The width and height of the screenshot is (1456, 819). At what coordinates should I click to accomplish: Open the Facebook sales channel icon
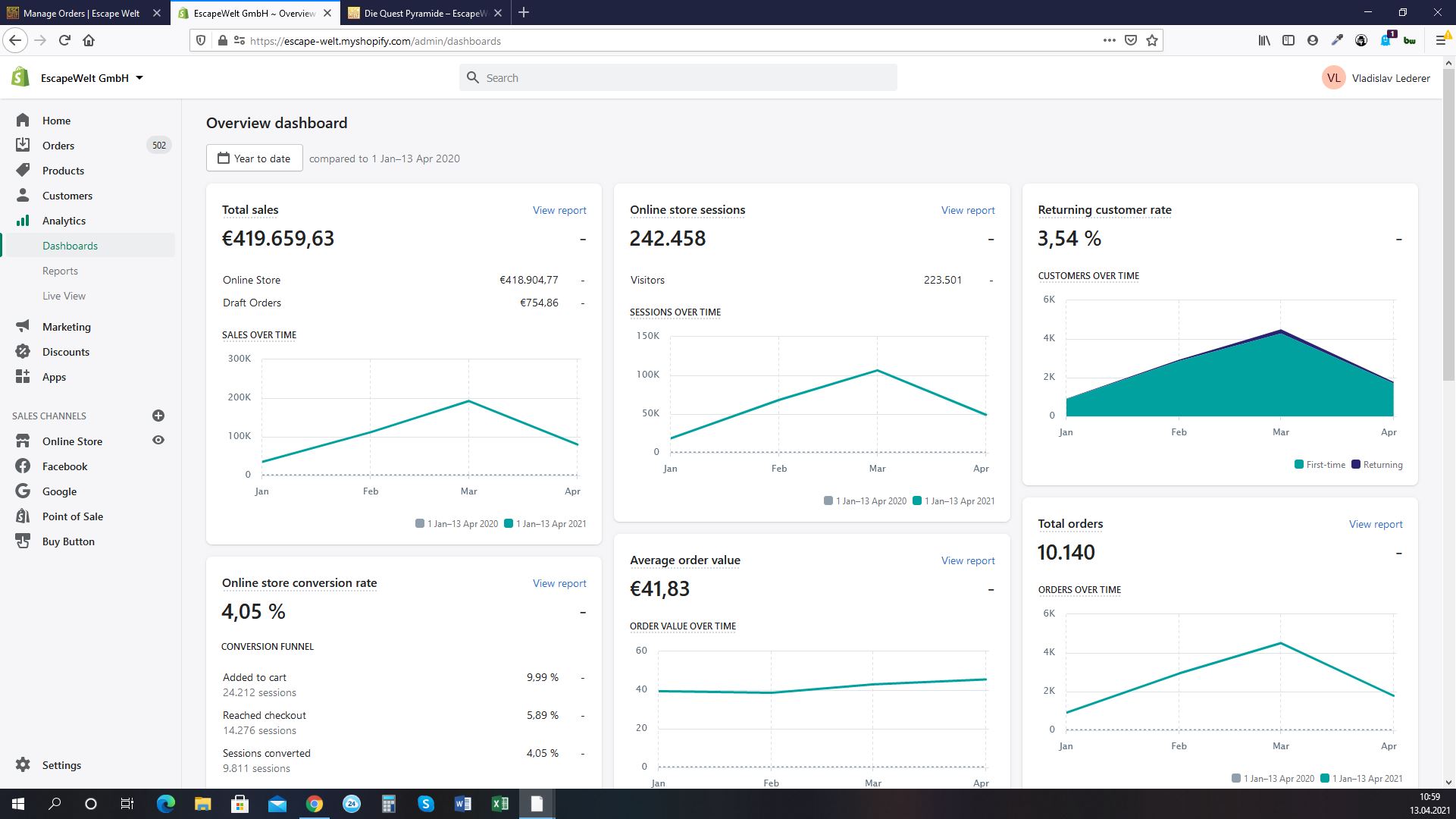(23, 466)
